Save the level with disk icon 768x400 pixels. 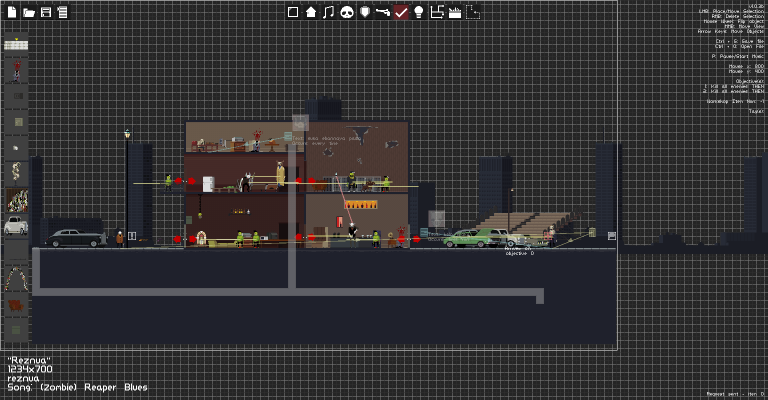[46, 12]
